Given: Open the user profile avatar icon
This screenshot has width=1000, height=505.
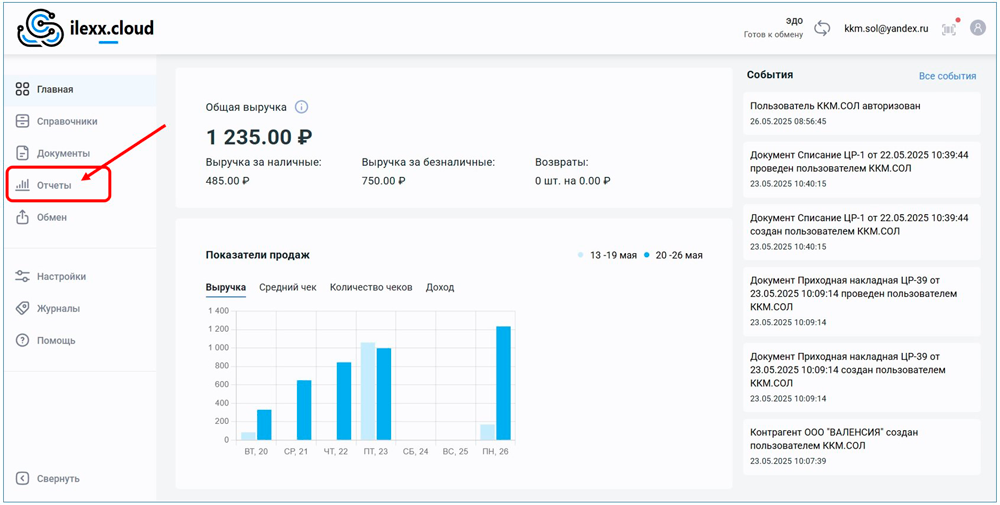Looking at the screenshot, I should pyautogui.click(x=977, y=28).
